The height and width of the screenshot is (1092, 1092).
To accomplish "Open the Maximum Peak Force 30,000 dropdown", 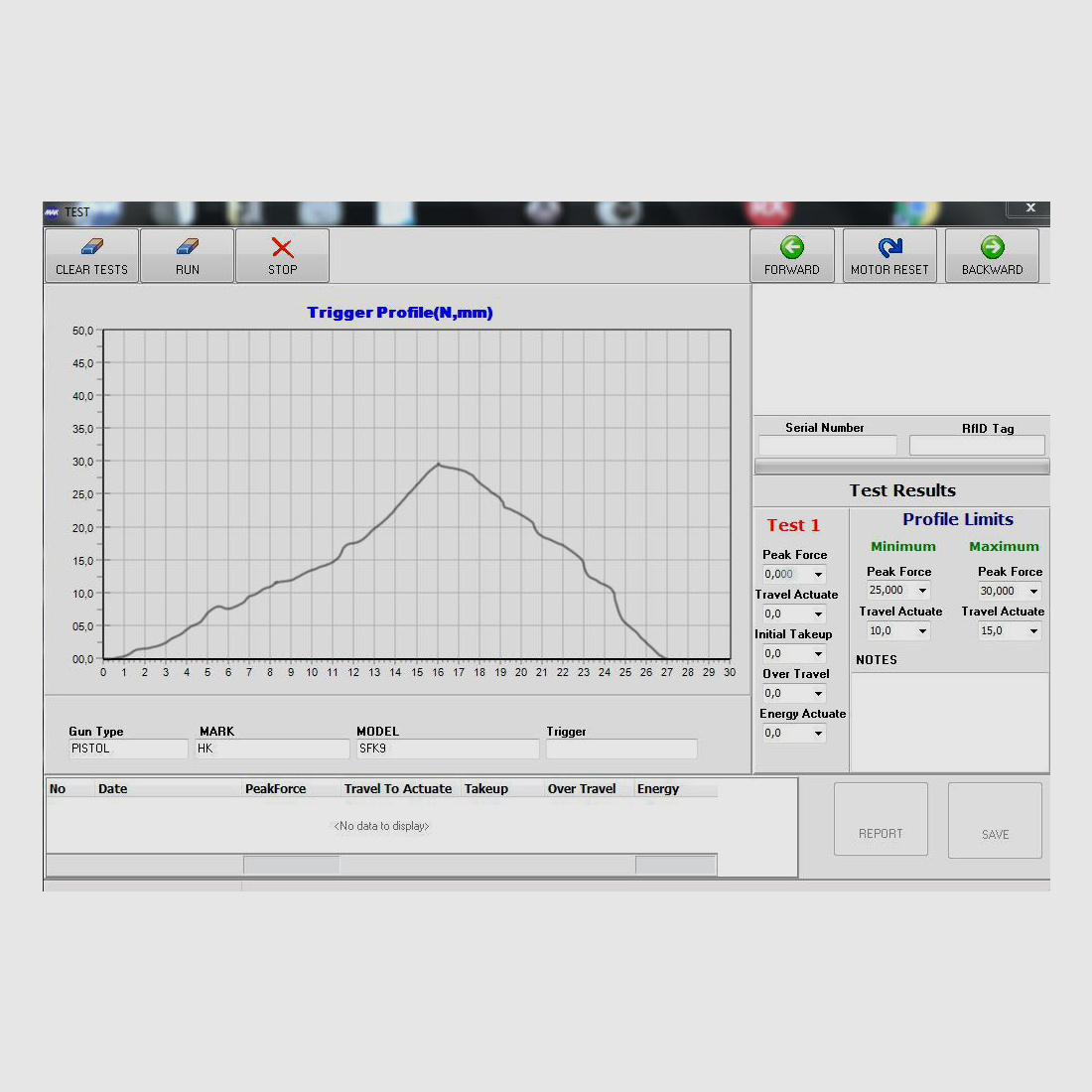I will 1033,592.
